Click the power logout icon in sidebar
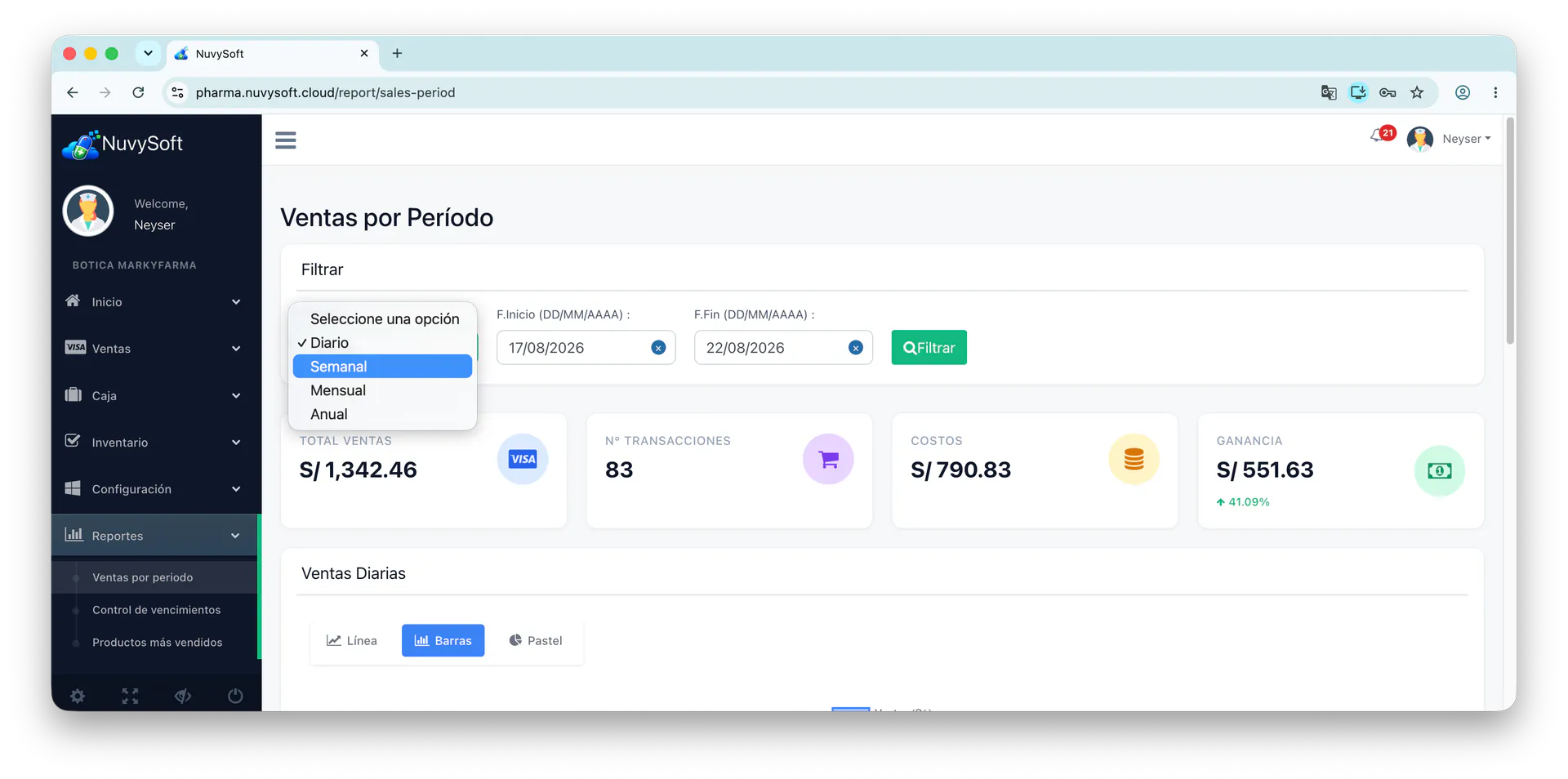 click(235, 696)
